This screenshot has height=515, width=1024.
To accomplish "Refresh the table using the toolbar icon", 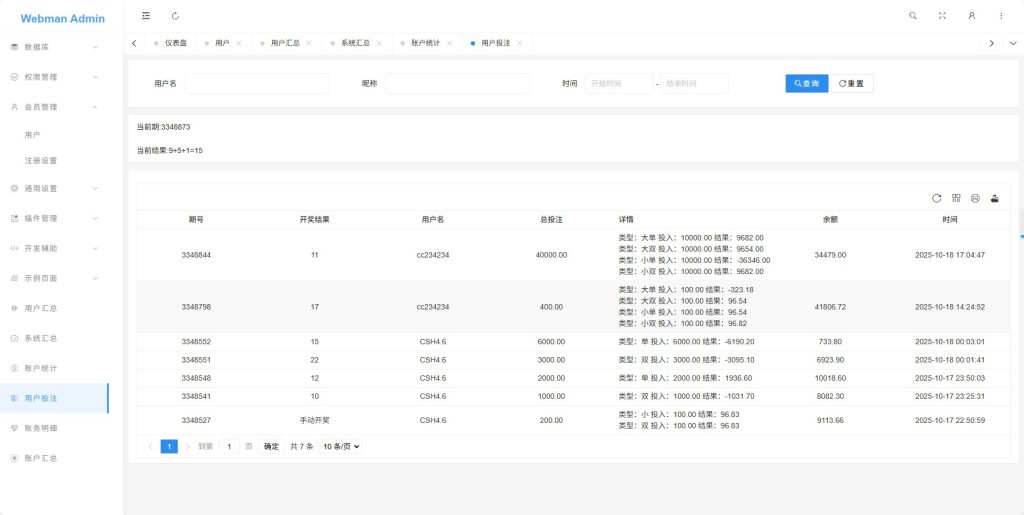I will pyautogui.click(x=937, y=198).
